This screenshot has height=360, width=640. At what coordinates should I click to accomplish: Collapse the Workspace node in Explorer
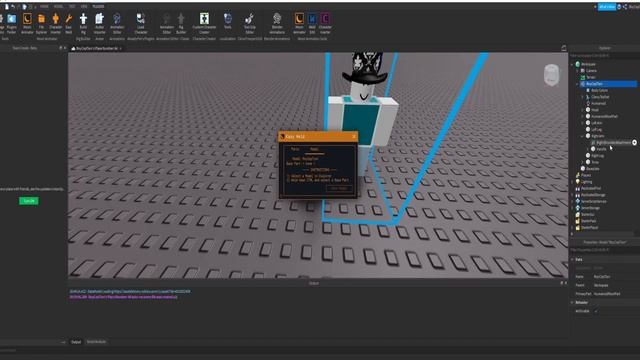[x=572, y=64]
